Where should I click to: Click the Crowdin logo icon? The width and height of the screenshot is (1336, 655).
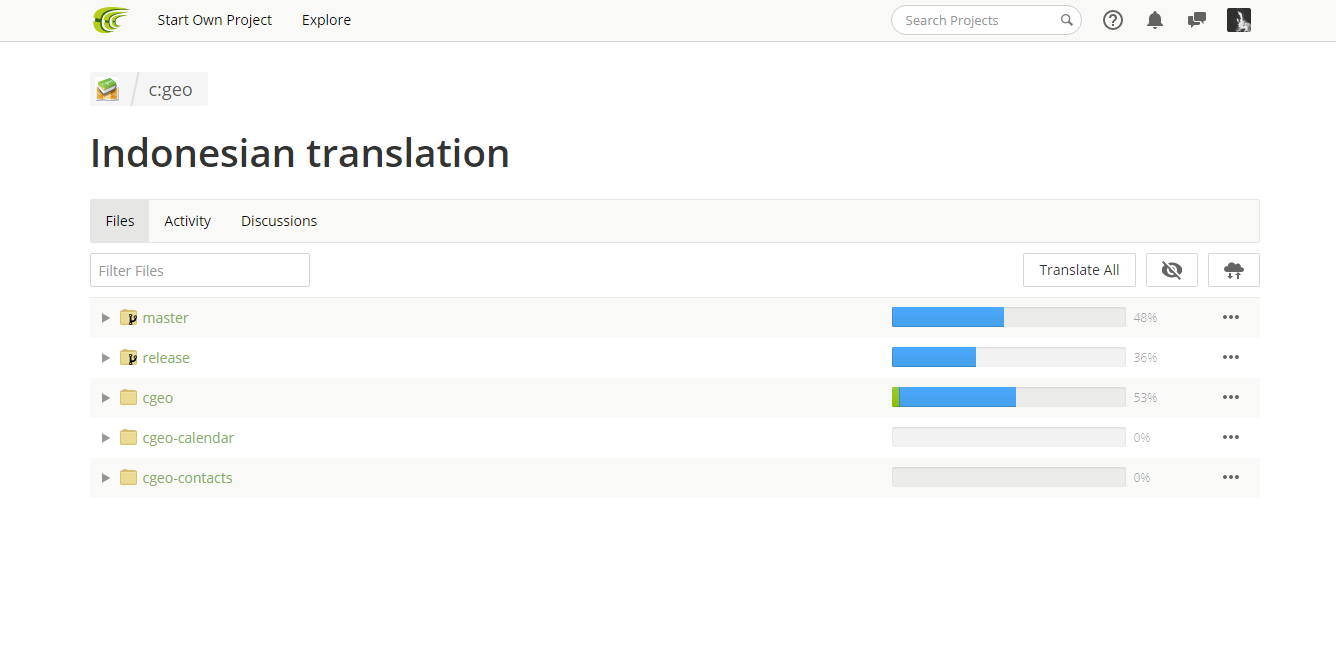(x=111, y=20)
